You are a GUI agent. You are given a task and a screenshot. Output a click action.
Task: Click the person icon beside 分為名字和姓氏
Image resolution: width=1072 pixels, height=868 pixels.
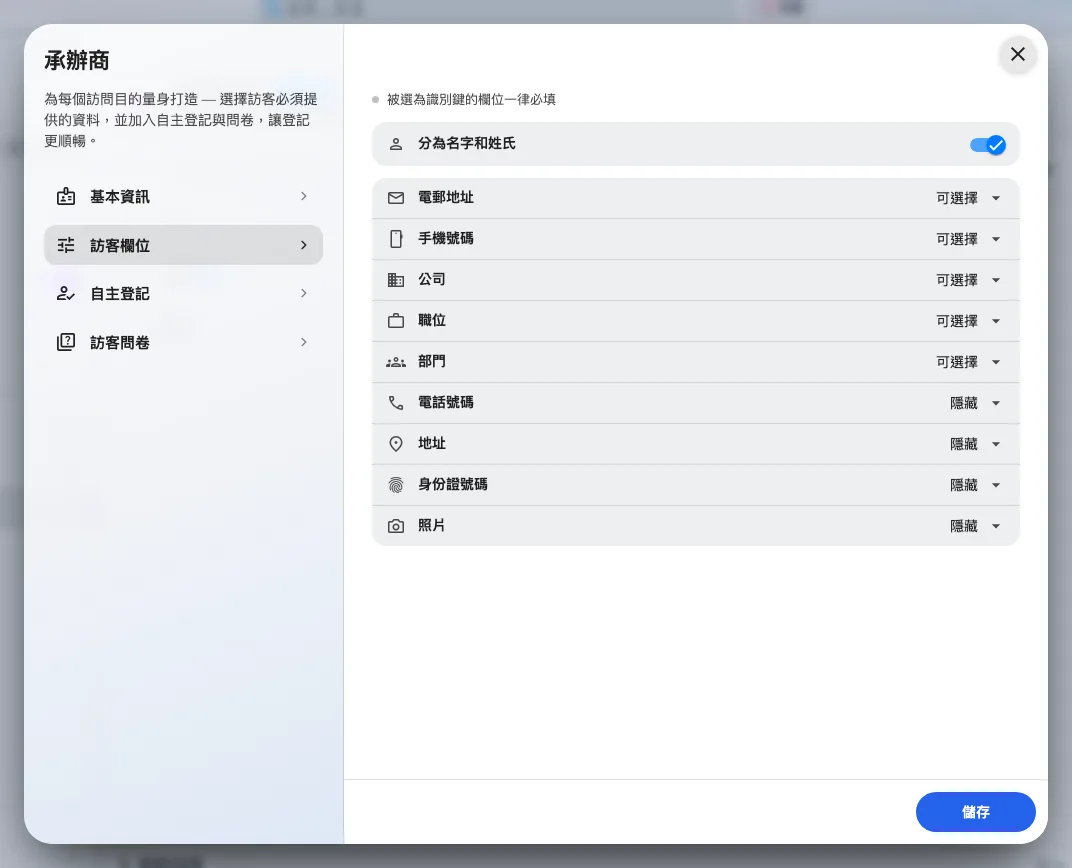click(x=396, y=144)
